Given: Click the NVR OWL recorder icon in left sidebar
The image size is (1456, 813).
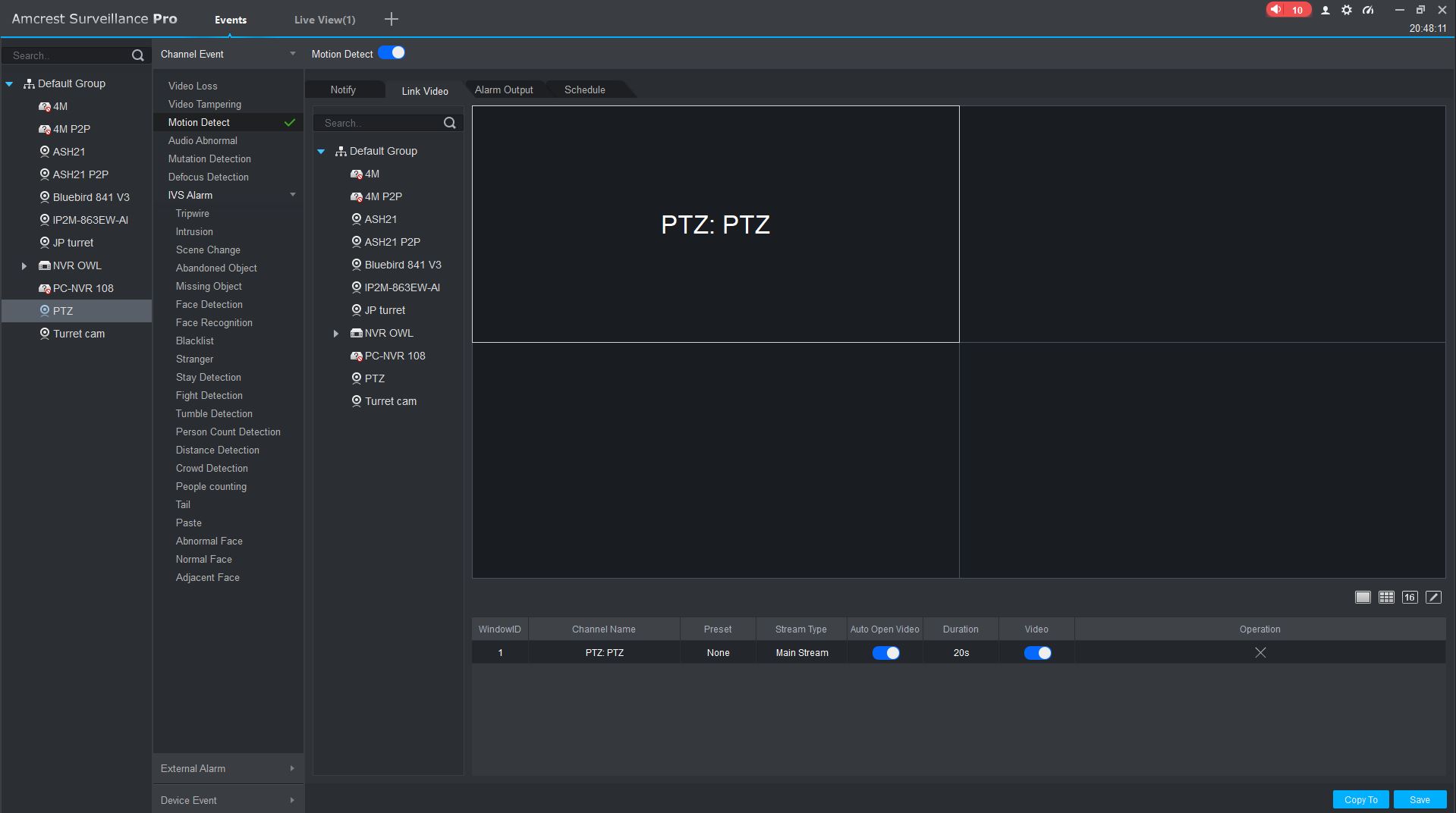Looking at the screenshot, I should click(45, 266).
